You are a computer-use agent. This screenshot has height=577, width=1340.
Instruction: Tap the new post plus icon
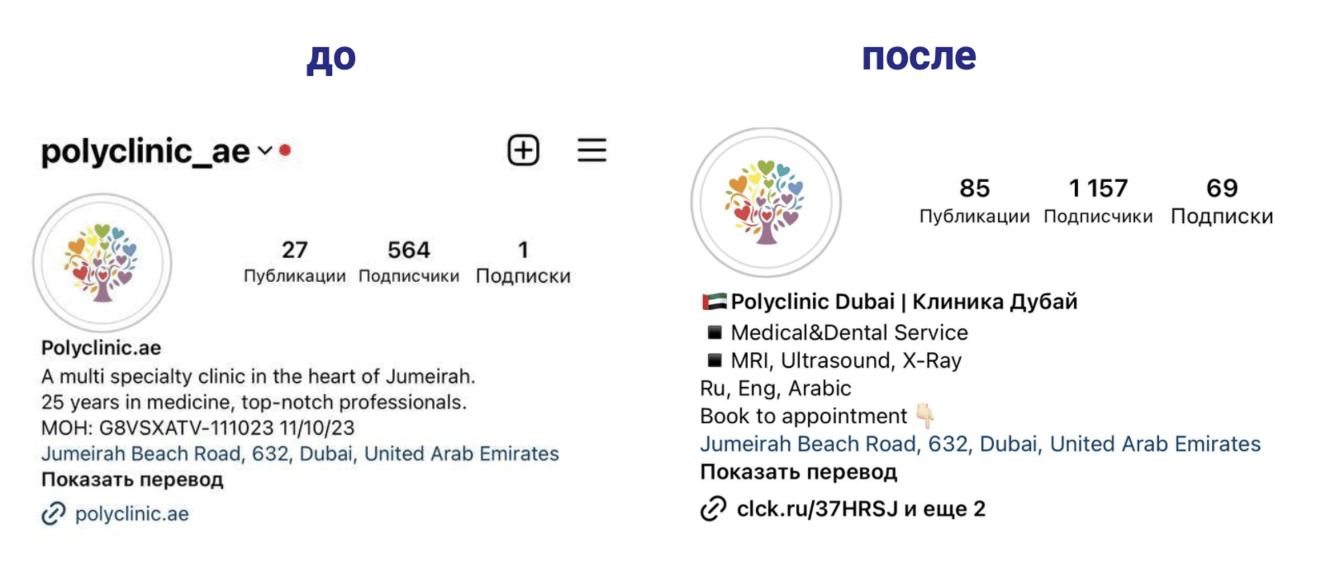(x=523, y=151)
